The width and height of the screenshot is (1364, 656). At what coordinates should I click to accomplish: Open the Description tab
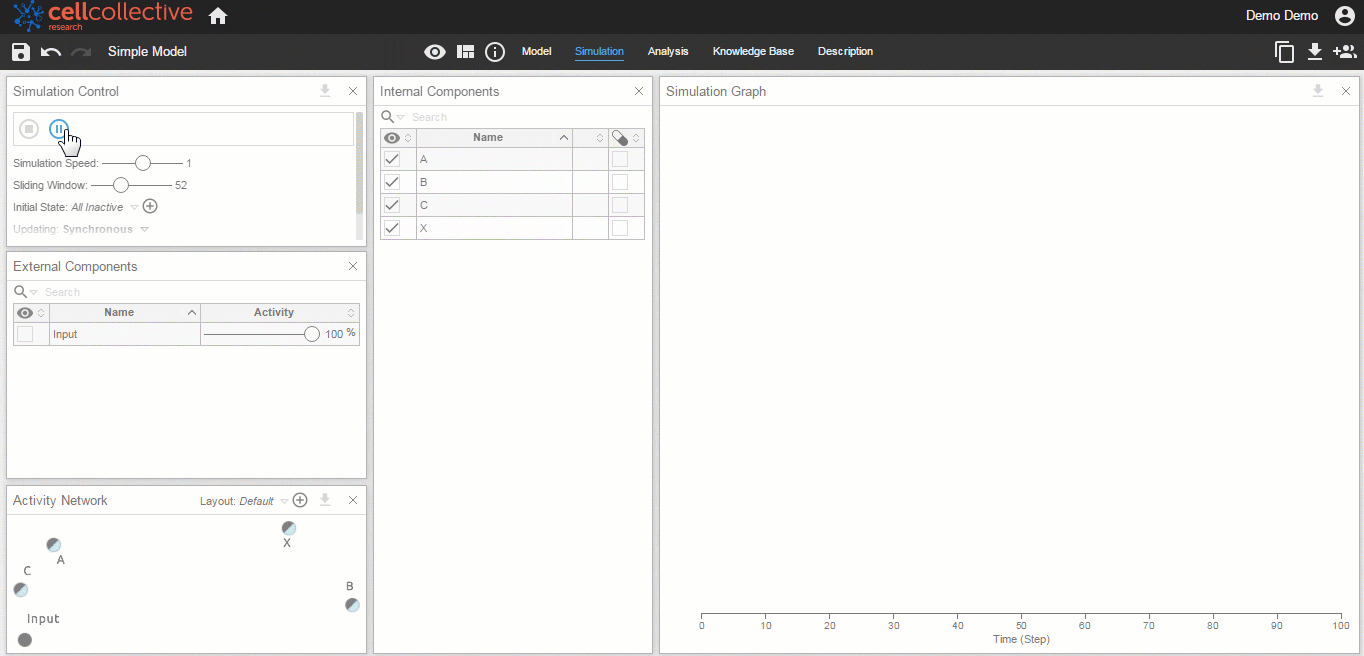pos(845,52)
